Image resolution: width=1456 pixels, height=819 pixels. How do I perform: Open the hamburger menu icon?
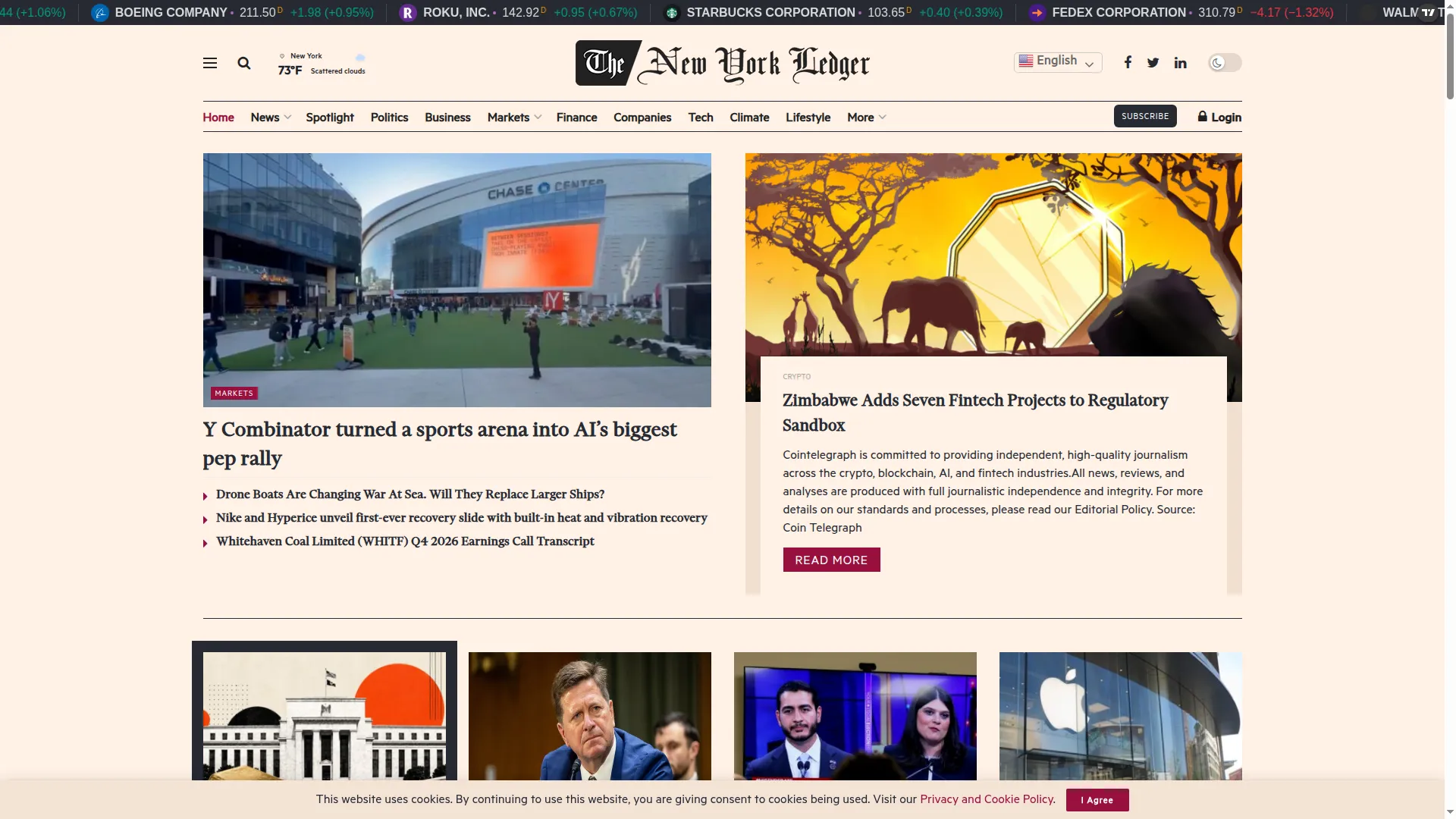coord(210,63)
